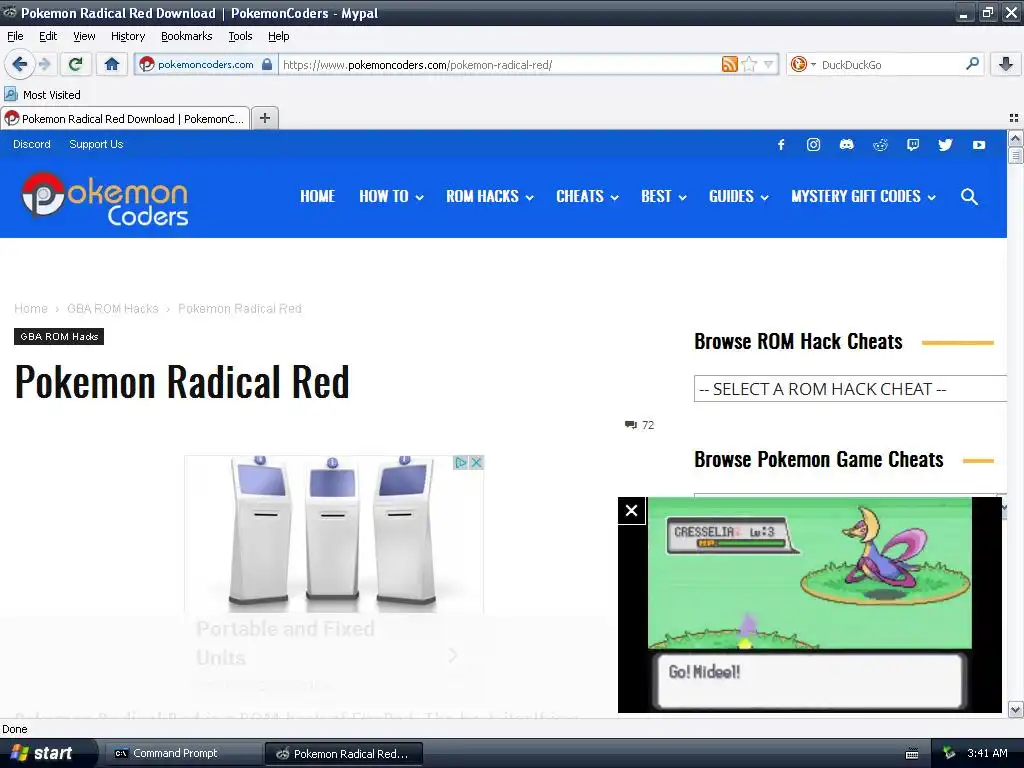Expand the ROM HACKS nav dropdown
The height and width of the screenshot is (768, 1024).
click(x=490, y=197)
